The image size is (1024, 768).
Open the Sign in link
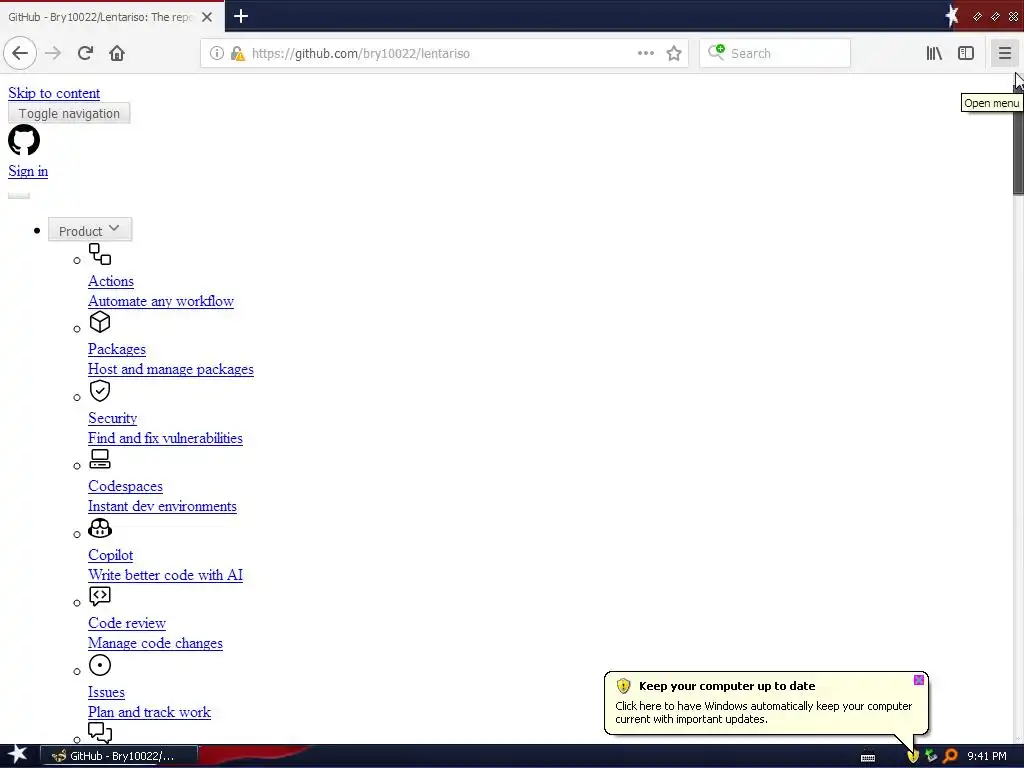pyautogui.click(x=28, y=171)
